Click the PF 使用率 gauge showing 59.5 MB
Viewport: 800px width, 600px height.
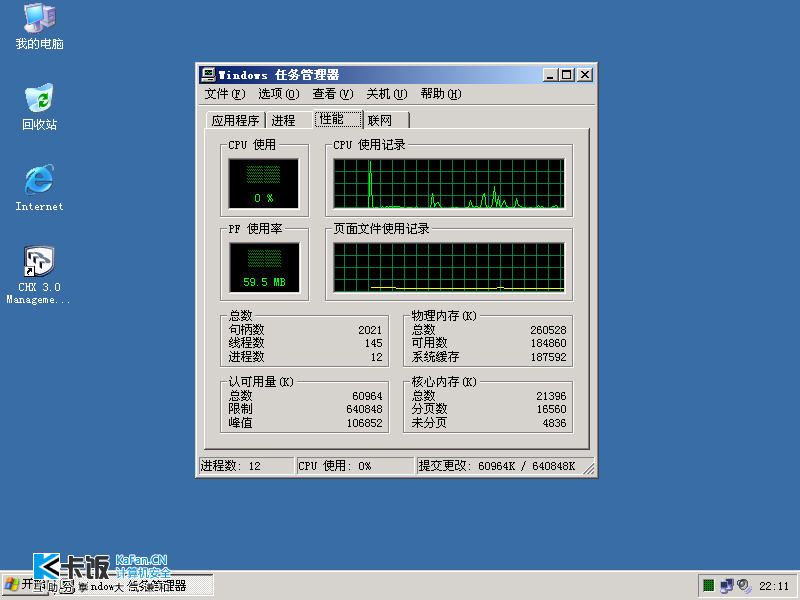[264, 268]
